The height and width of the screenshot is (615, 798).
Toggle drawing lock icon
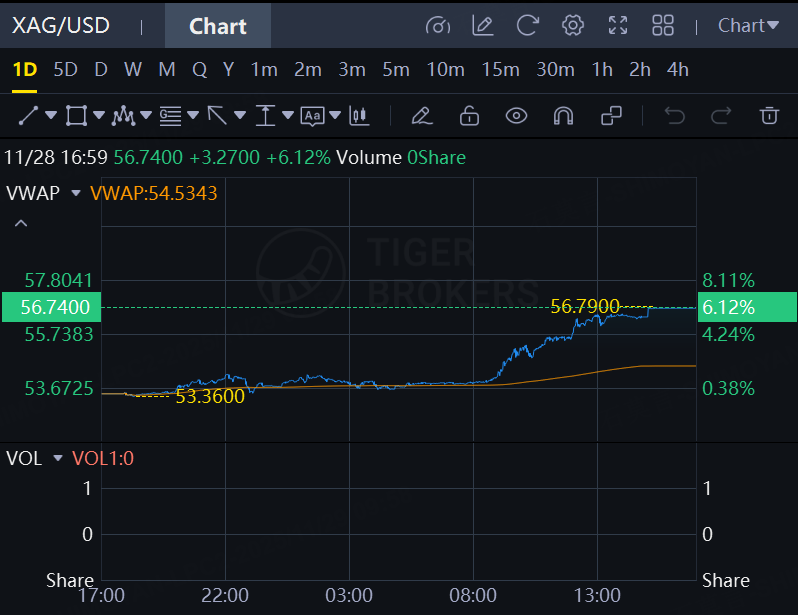(x=469, y=116)
